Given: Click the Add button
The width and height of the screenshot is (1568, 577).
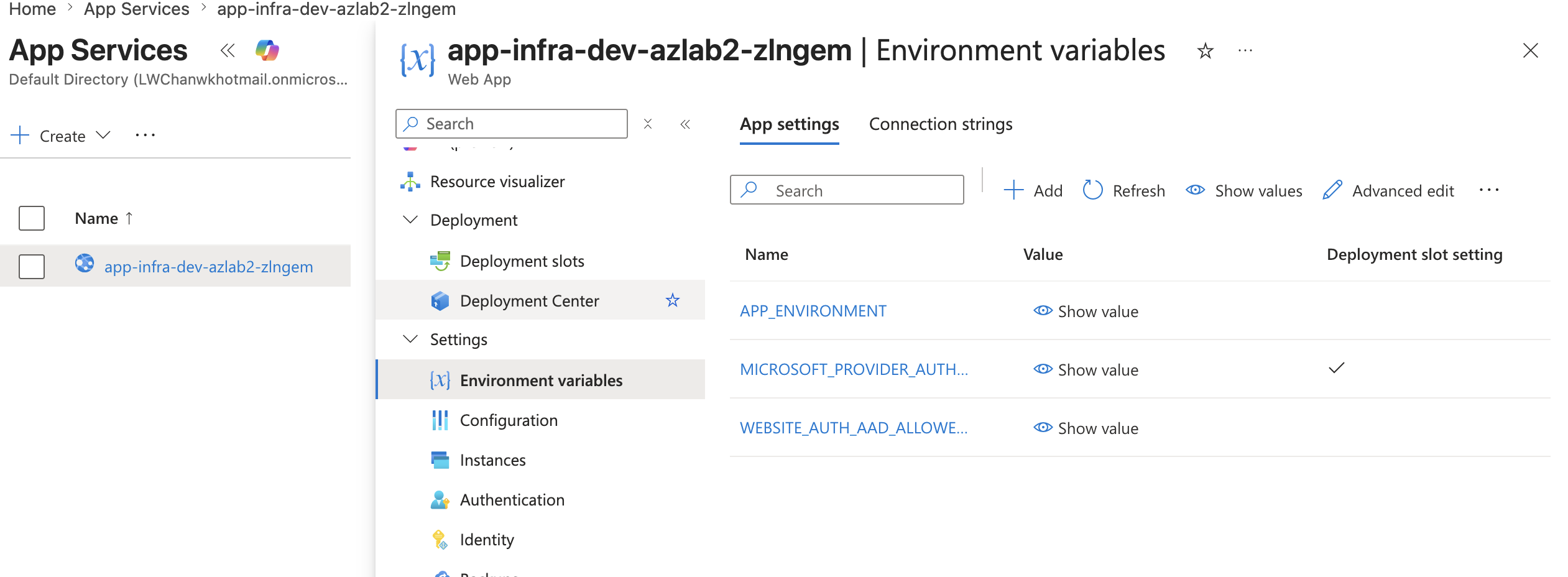Looking at the screenshot, I should coord(1033,190).
